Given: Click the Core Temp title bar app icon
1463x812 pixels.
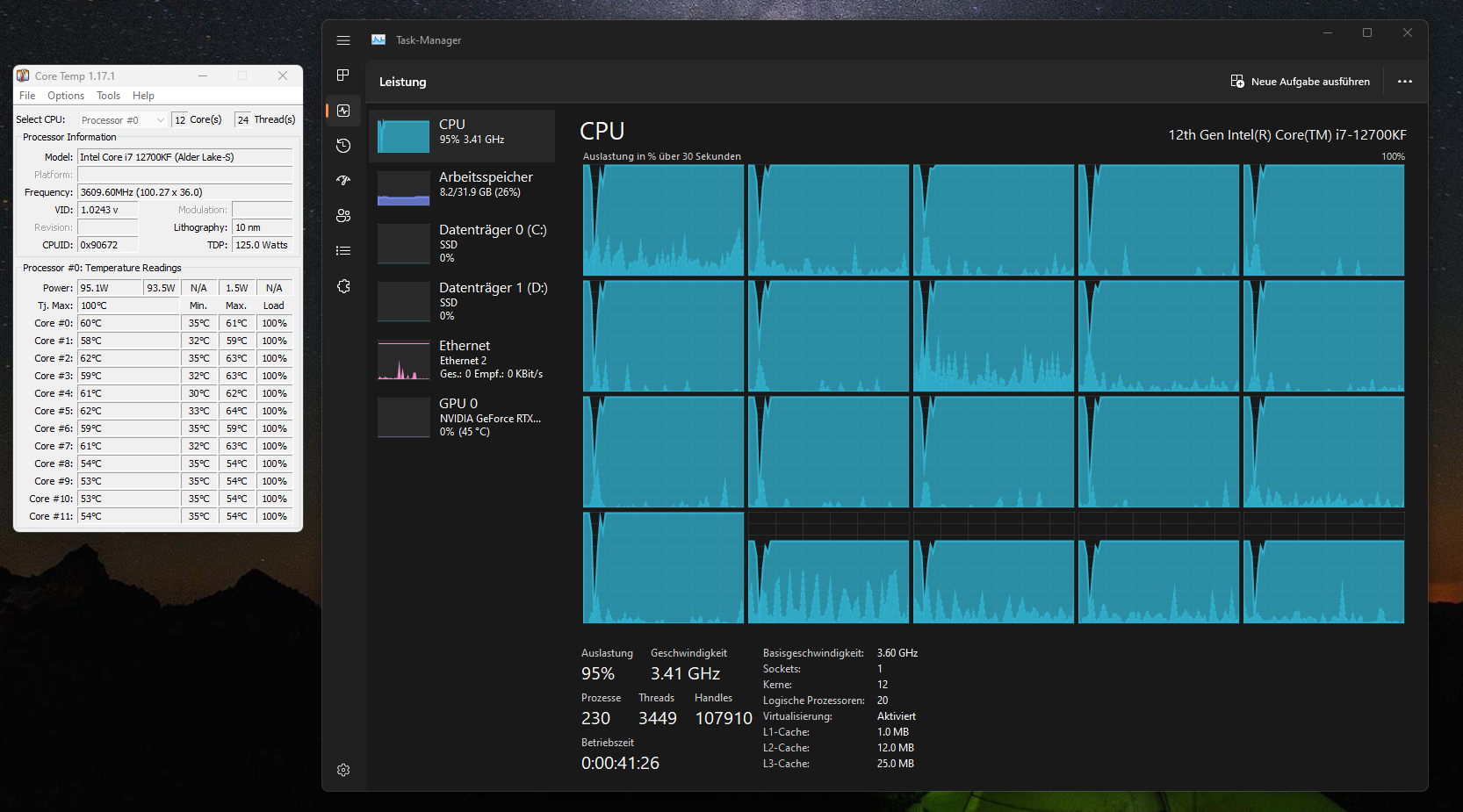Looking at the screenshot, I should coord(23,76).
